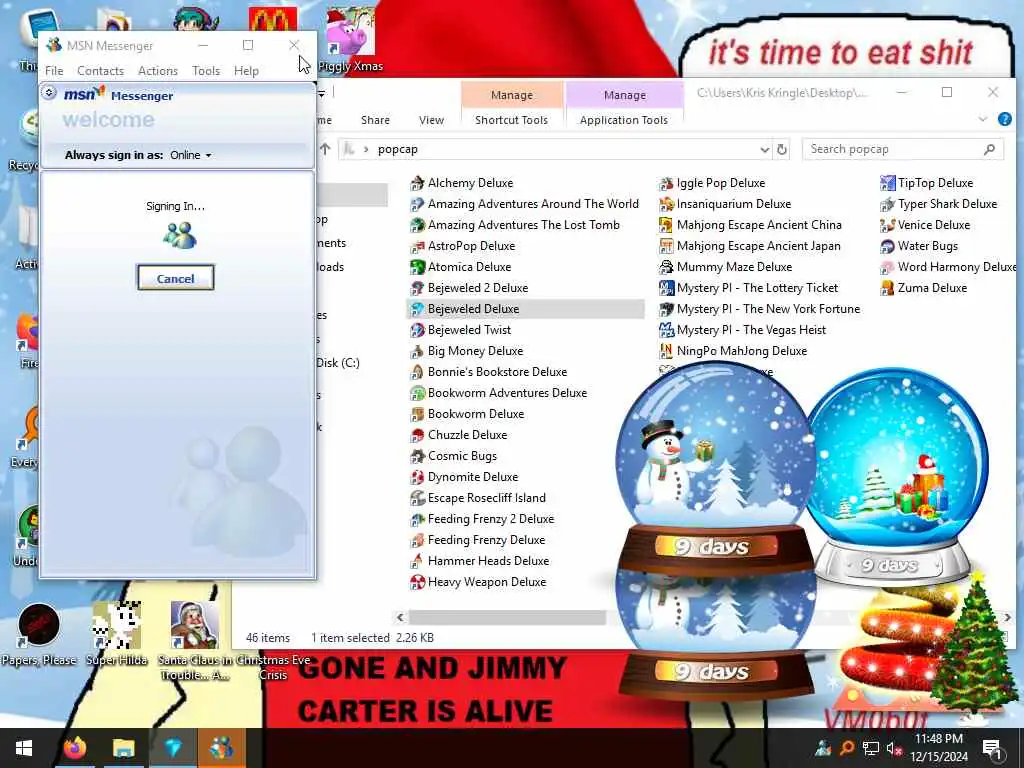Click the Dynomite Deluxe icon
Viewport: 1024px width, 768px height.
pyautogui.click(x=417, y=477)
